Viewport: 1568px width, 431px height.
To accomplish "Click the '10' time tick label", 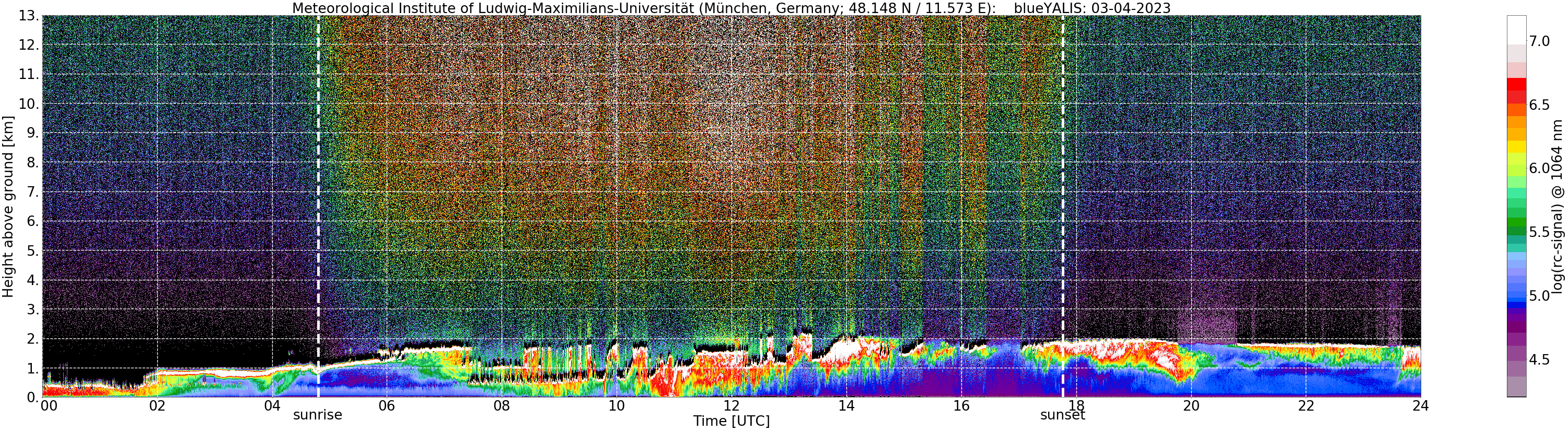I will (x=617, y=405).
